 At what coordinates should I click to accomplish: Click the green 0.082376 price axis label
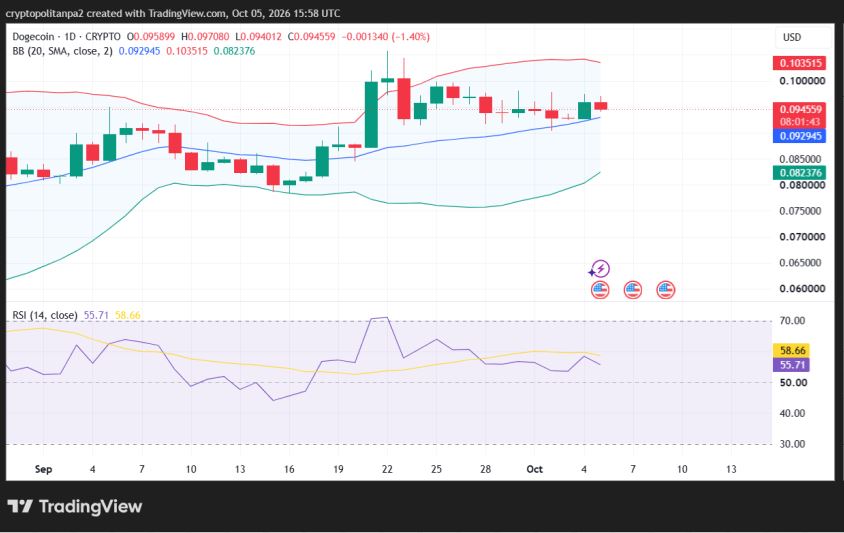click(799, 172)
